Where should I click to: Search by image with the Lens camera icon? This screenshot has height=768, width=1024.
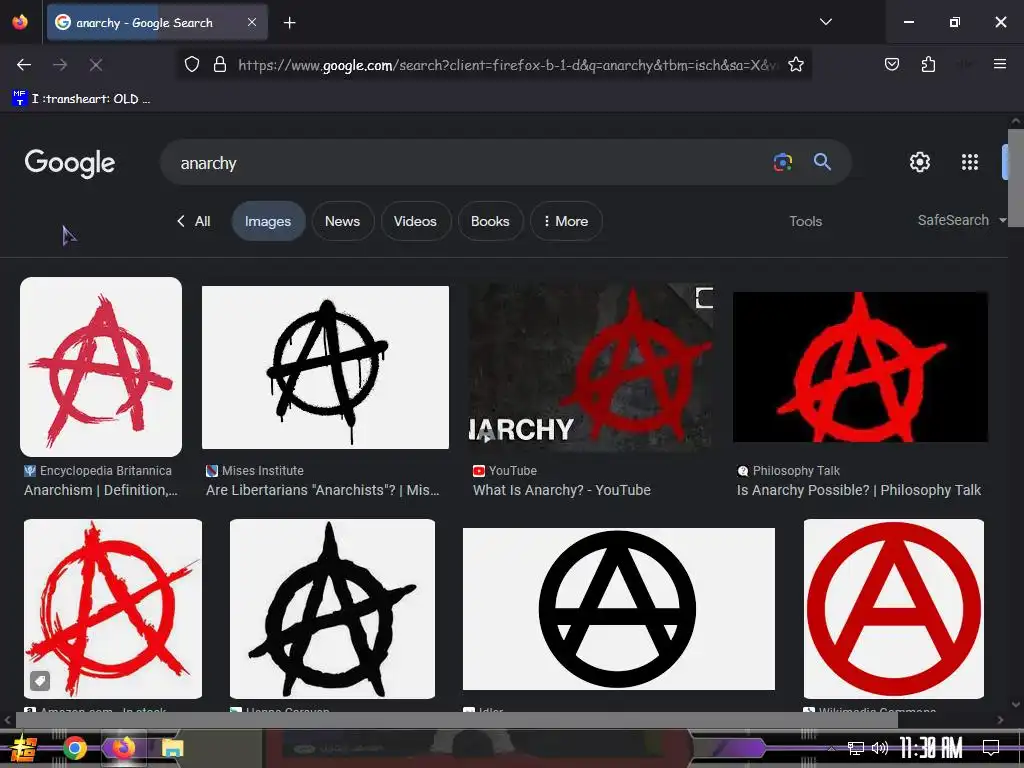point(782,162)
